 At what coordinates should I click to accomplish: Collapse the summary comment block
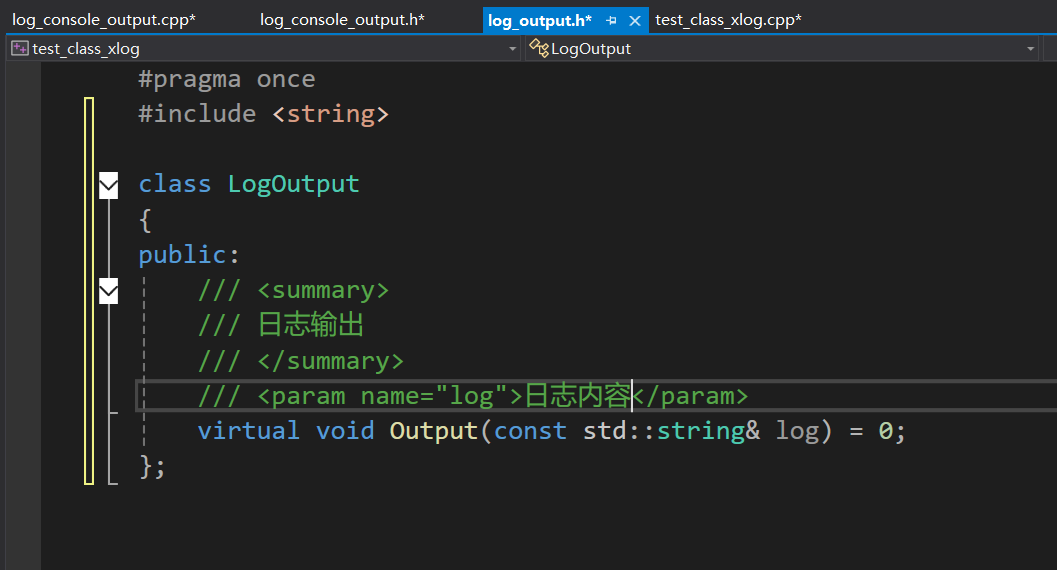[108, 291]
